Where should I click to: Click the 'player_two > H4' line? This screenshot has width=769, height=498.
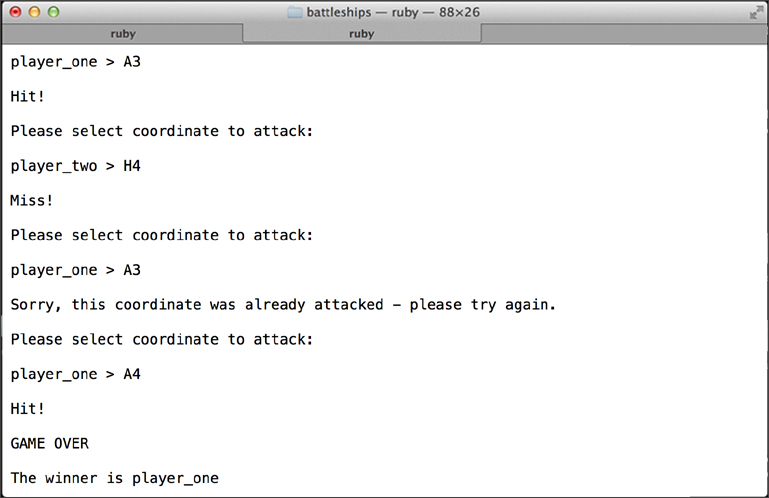coord(76,166)
